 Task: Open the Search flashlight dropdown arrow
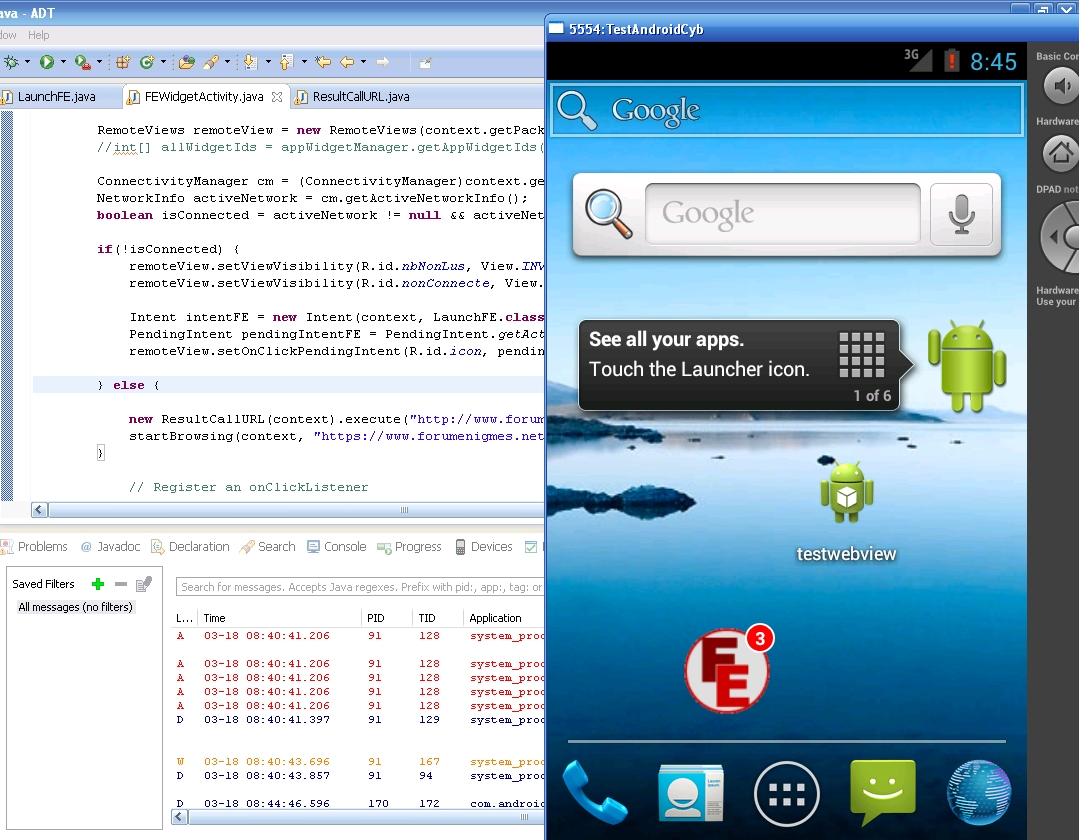(227, 62)
